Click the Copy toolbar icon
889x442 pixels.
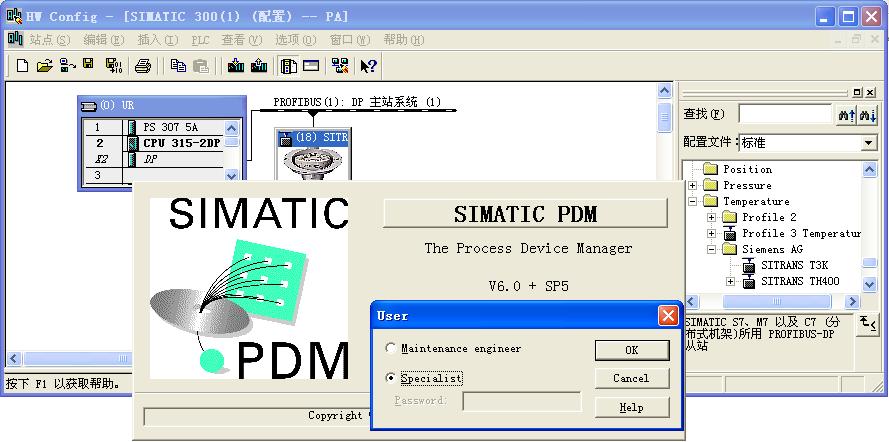tap(179, 66)
